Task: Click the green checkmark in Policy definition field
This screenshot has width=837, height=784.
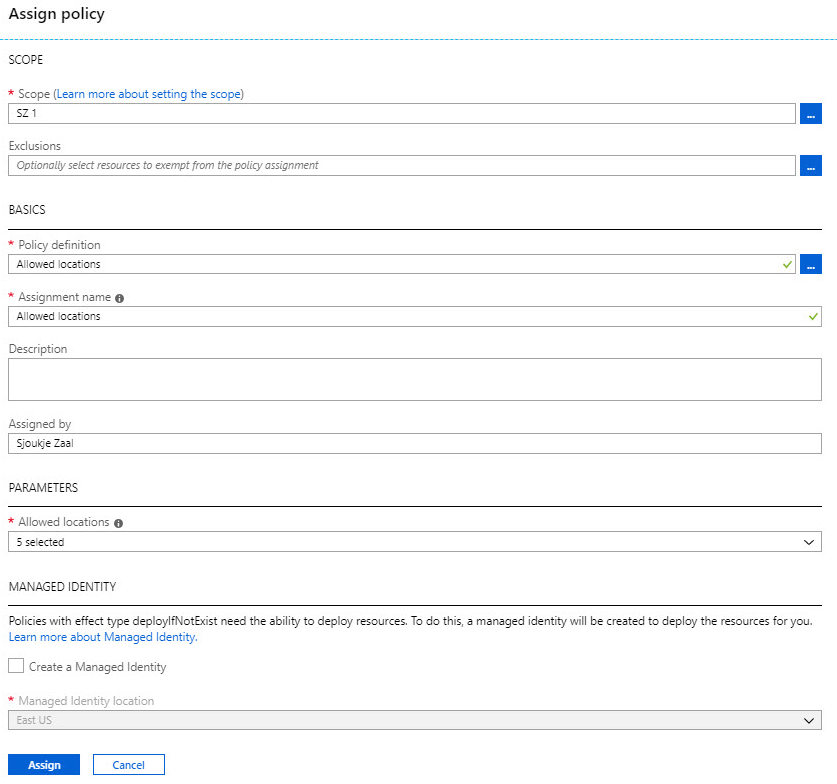Action: click(x=787, y=264)
